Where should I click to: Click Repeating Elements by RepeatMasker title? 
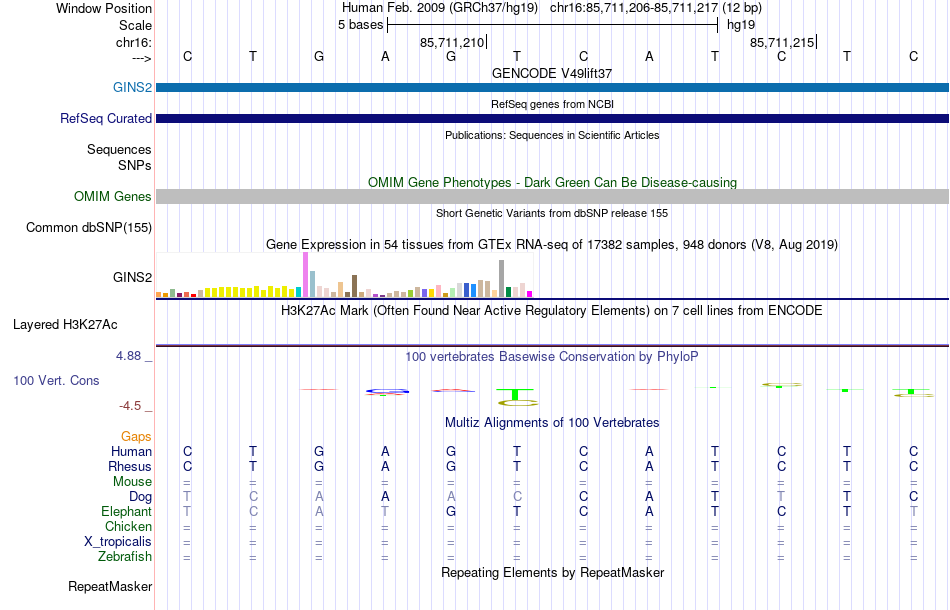coord(552,572)
